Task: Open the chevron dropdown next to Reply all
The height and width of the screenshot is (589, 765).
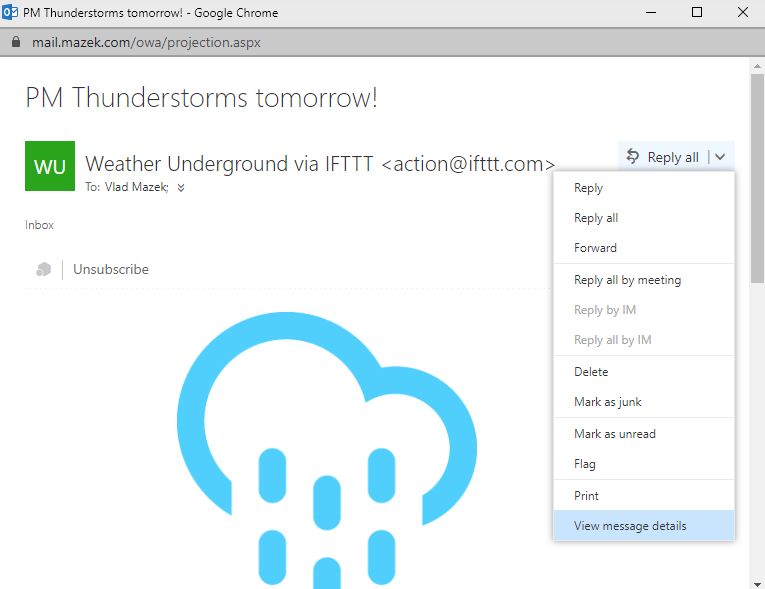Action: 721,157
